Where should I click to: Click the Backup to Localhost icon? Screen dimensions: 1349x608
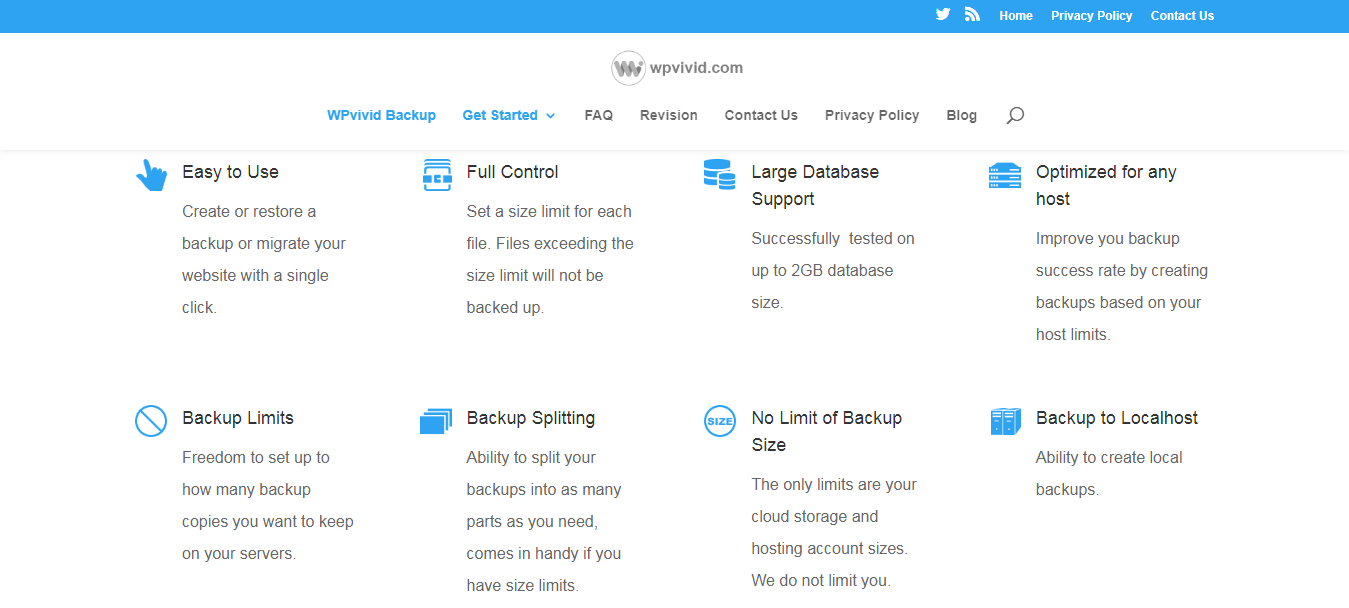[x=1005, y=421]
